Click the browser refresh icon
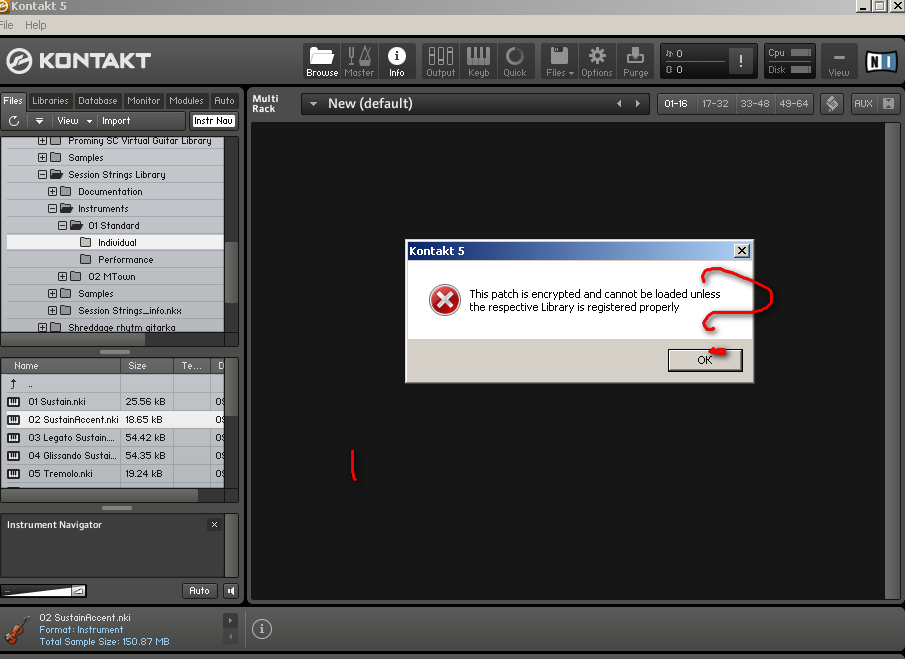 coord(14,121)
